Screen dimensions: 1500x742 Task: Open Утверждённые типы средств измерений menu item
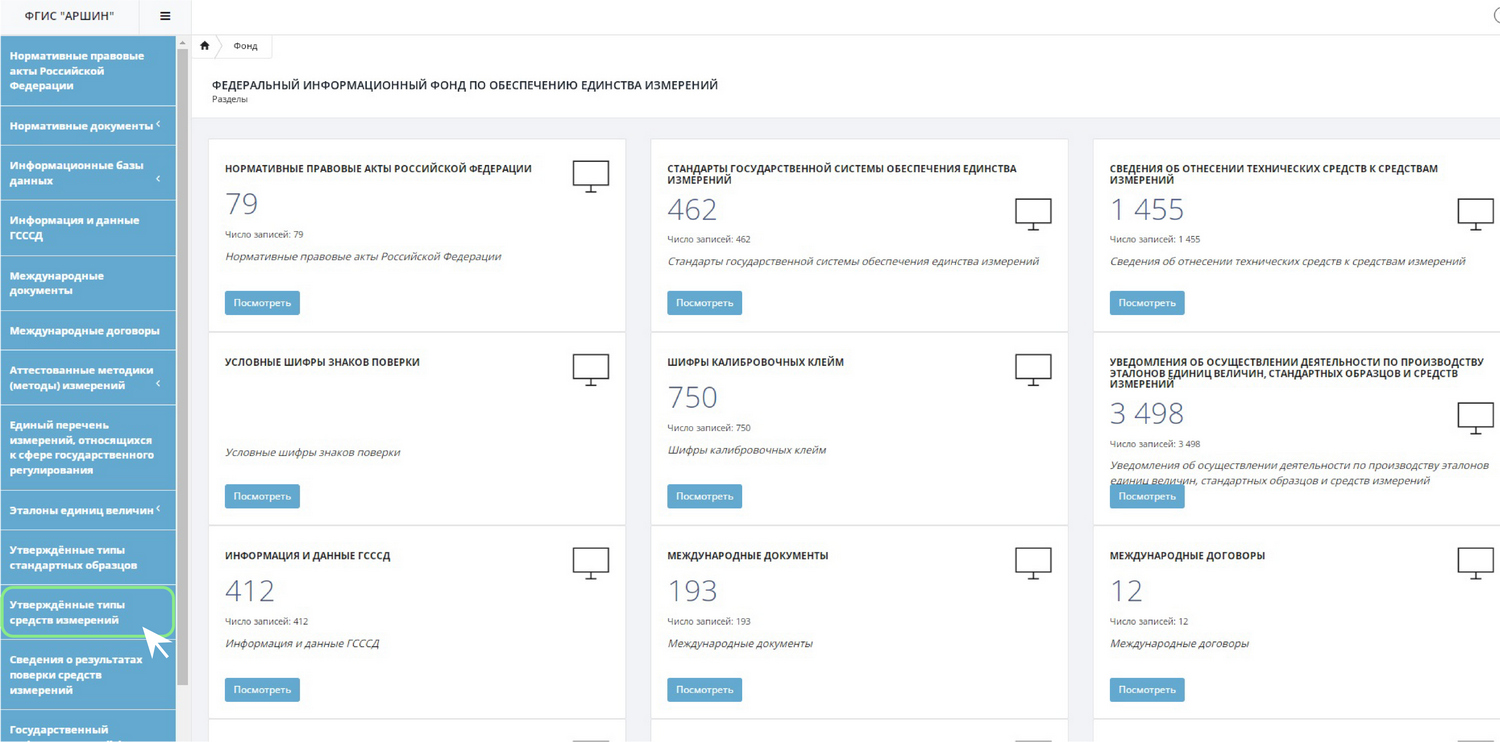point(88,612)
